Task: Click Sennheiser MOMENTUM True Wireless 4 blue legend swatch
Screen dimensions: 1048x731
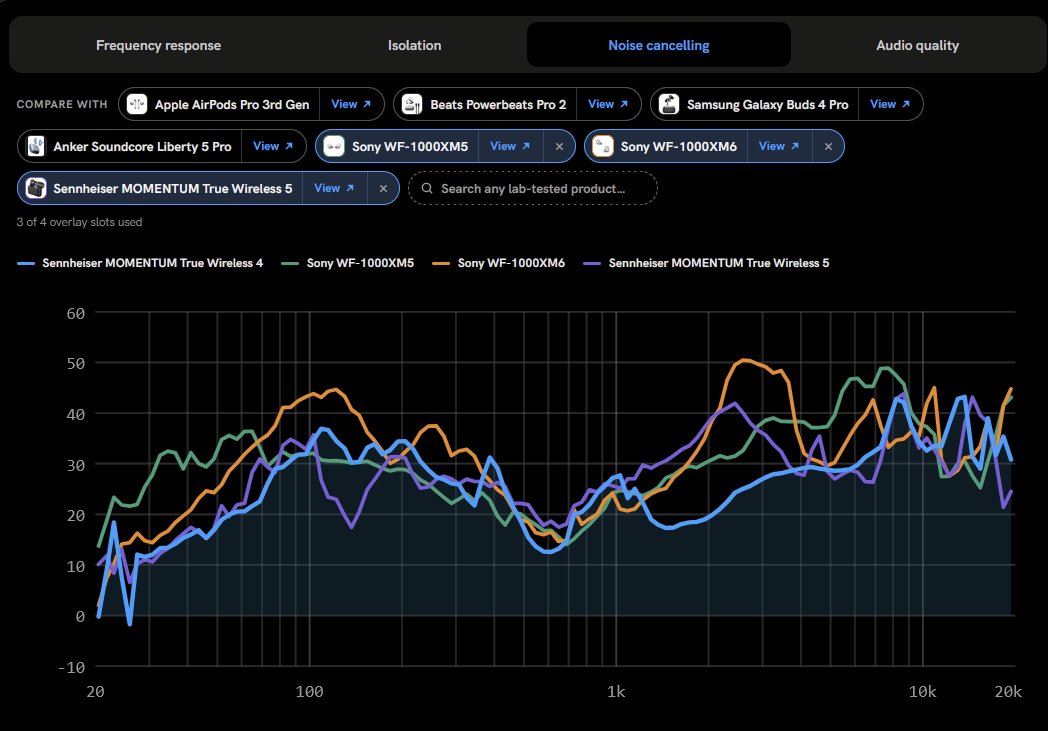Action: 26,263
